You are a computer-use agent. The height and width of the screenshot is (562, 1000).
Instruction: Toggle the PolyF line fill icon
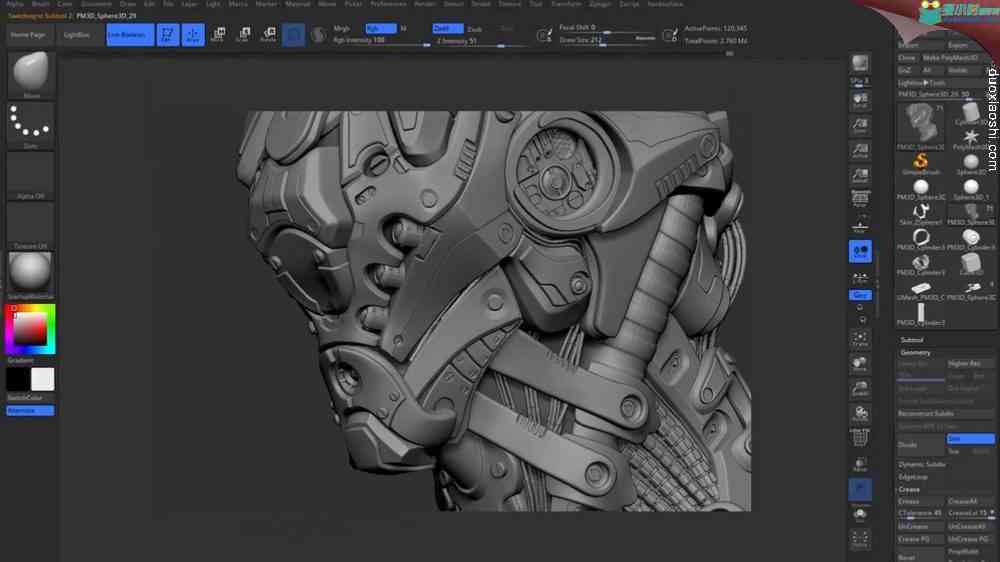point(860,438)
